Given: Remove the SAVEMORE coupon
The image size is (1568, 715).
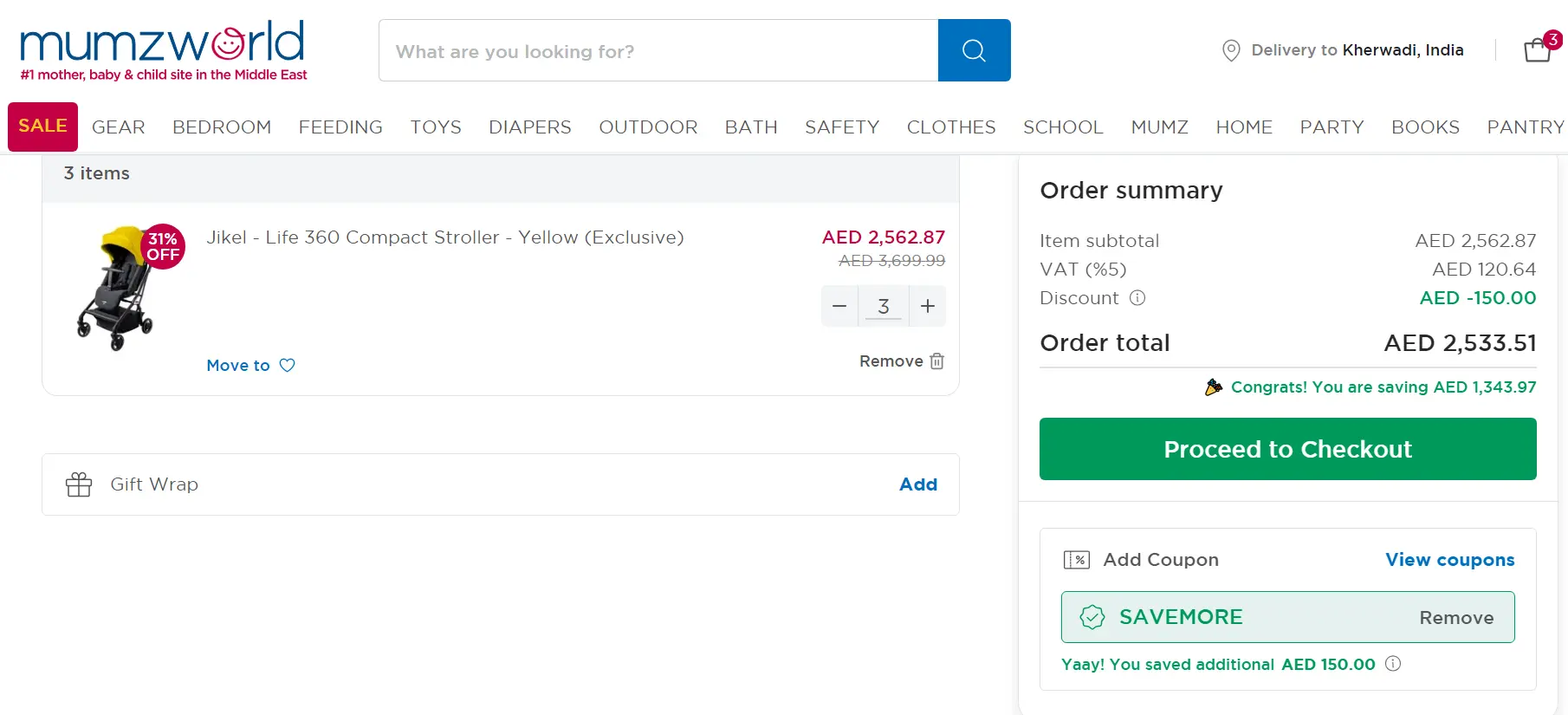Looking at the screenshot, I should pos(1456,618).
